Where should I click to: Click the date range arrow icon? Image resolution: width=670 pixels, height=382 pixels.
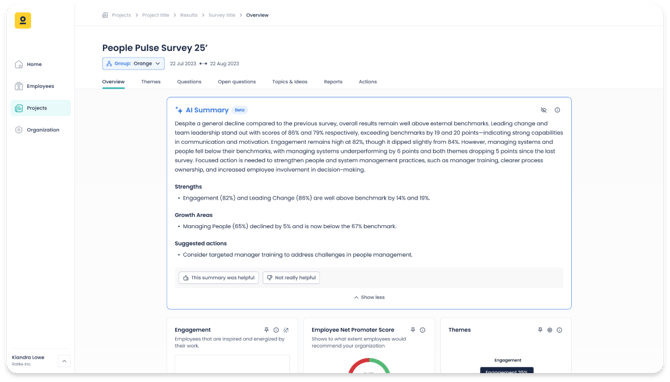[203, 64]
